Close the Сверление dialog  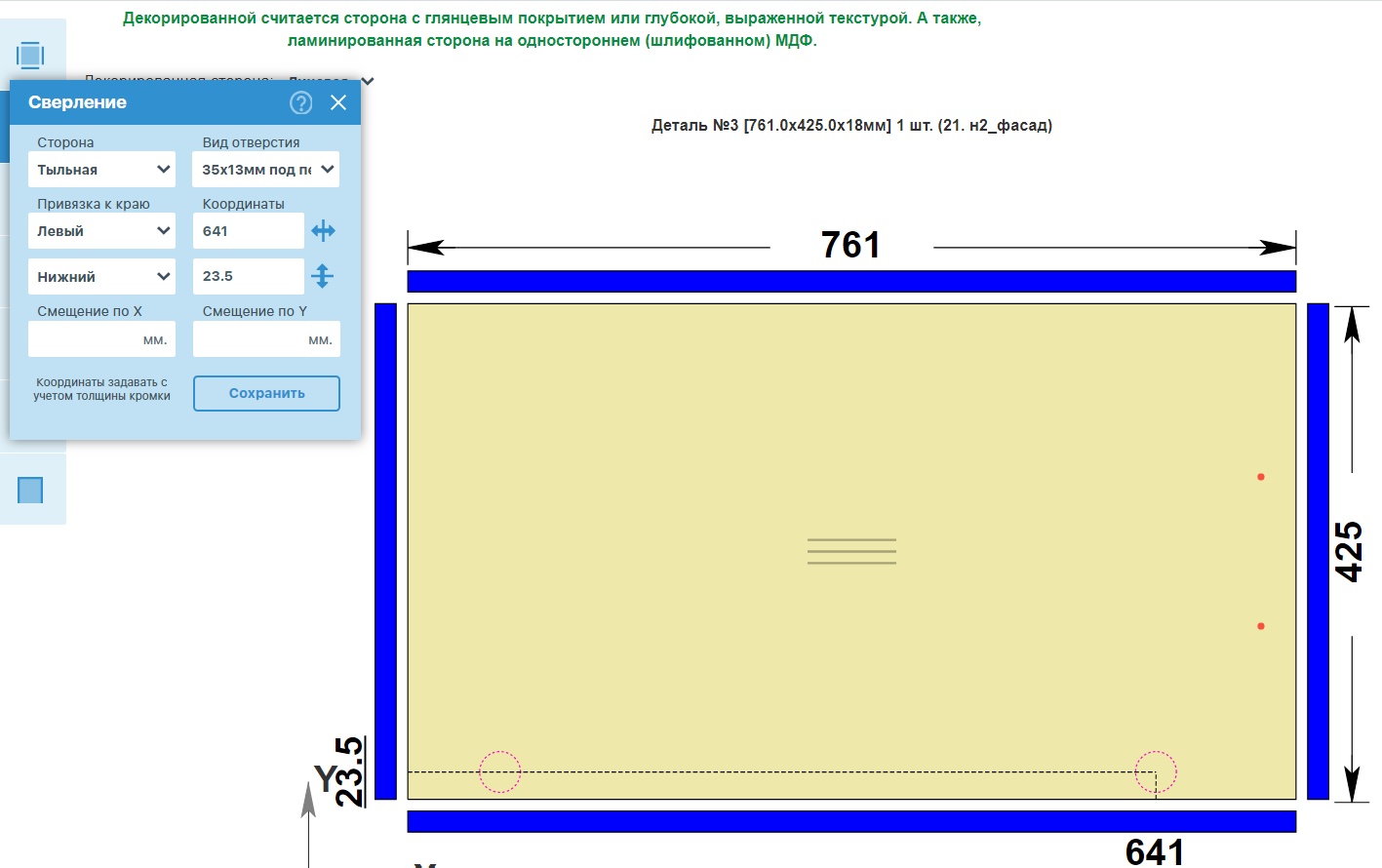click(x=338, y=102)
